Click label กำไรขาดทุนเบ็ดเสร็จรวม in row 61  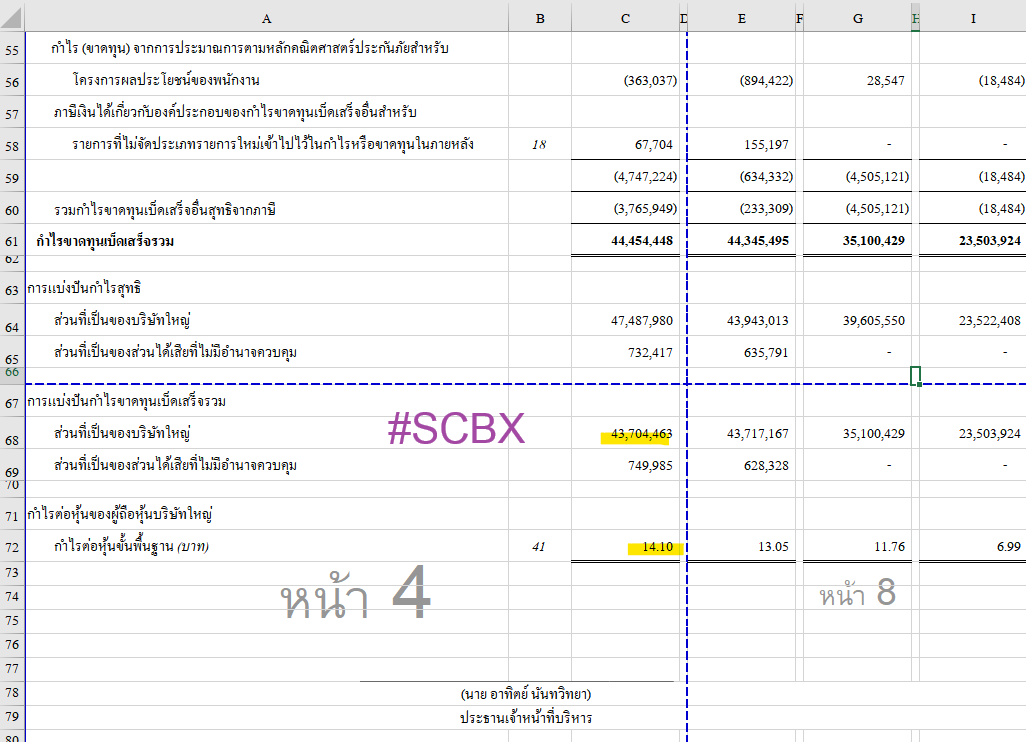(105, 241)
